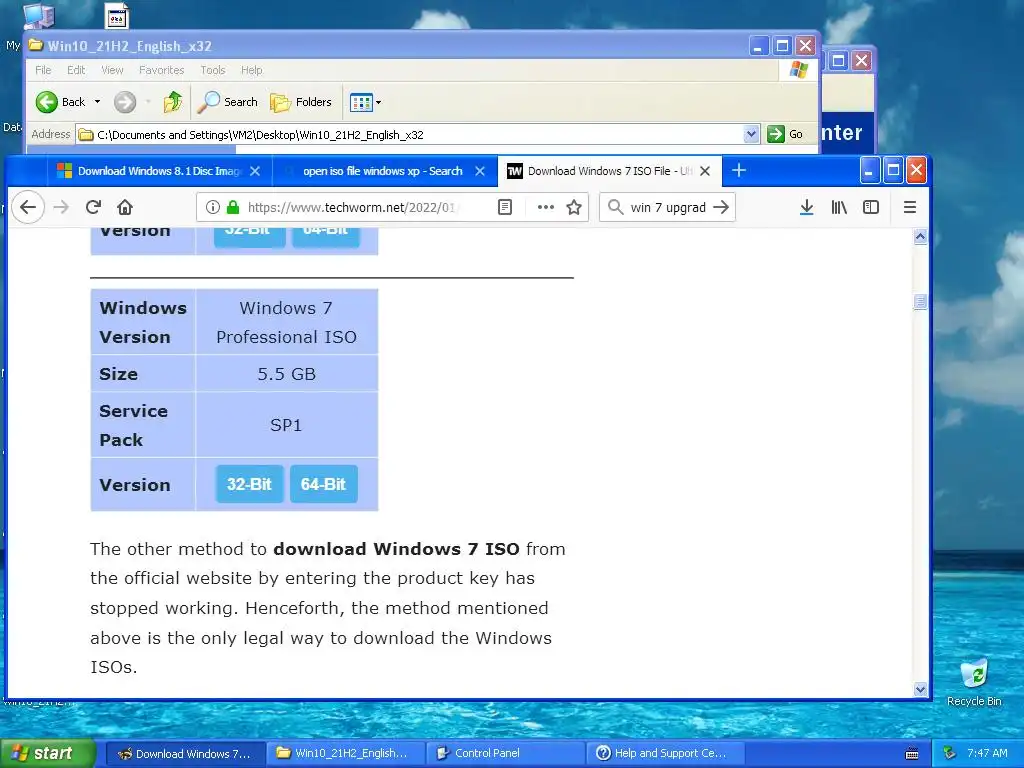Show site information icon in URL bar

pyautogui.click(x=212, y=207)
